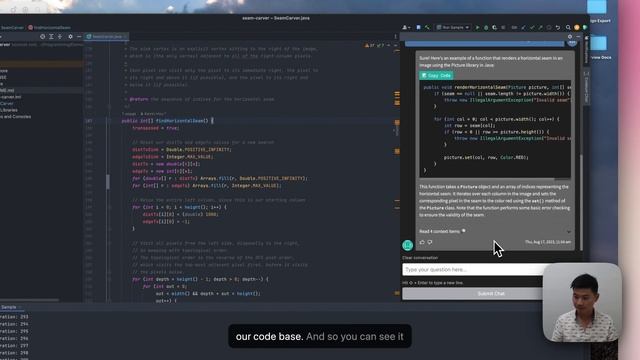This screenshot has width=640, height=360.
Task: Give thumbs up to the chat response
Action: coord(422,242)
